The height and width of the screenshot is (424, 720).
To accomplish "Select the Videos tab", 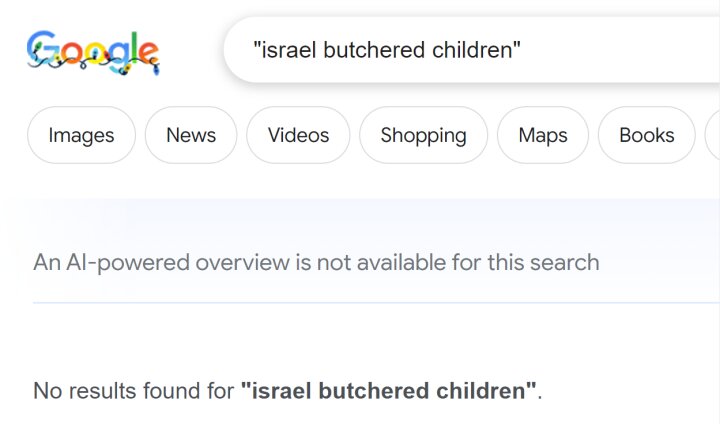I will pyautogui.click(x=298, y=135).
